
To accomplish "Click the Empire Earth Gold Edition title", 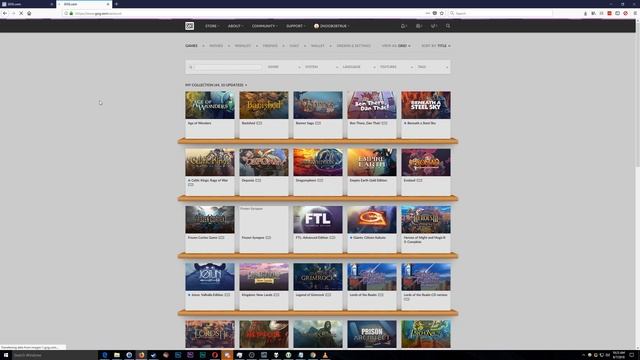I will coord(368,180).
